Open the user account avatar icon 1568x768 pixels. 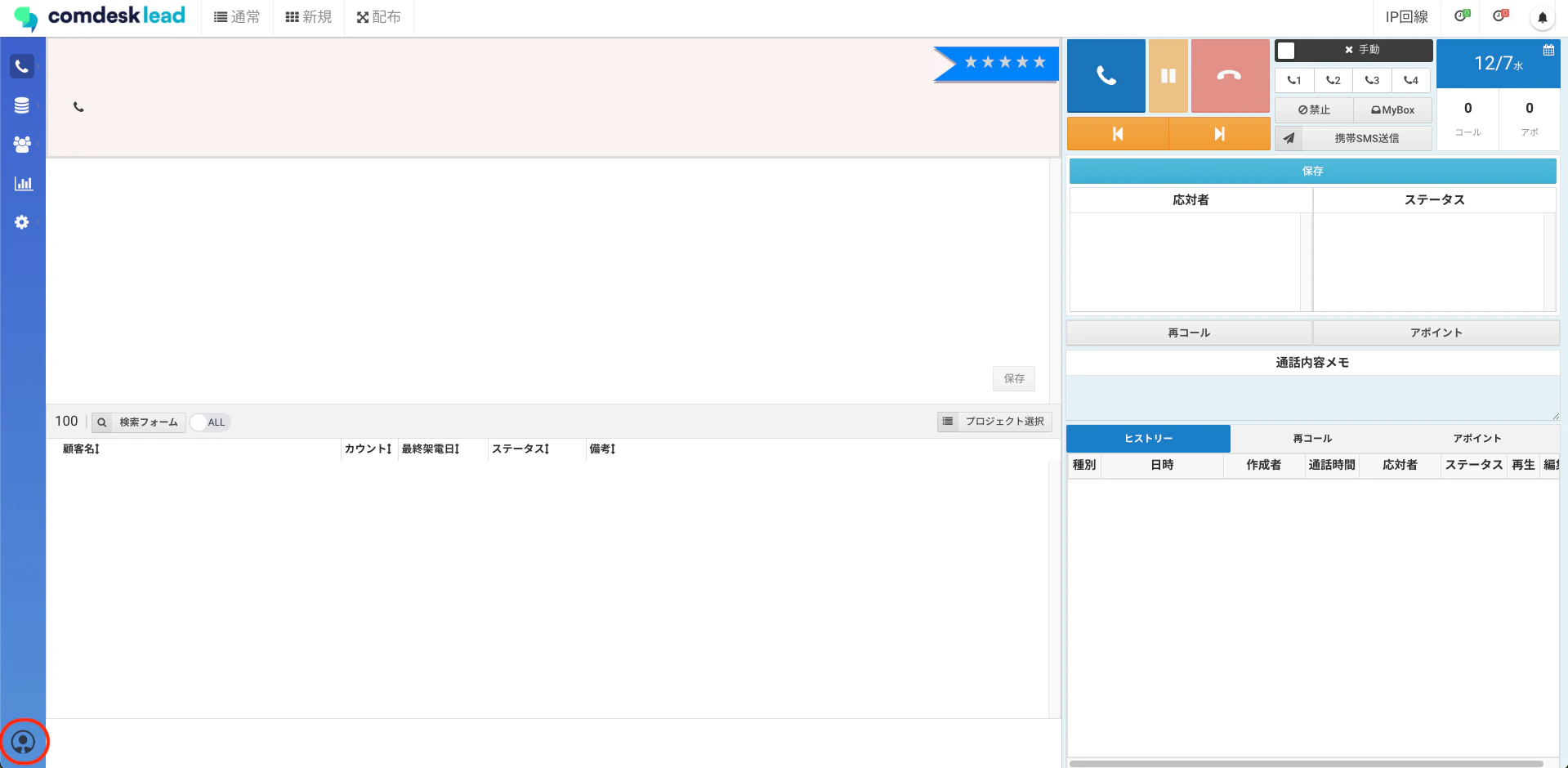click(x=23, y=742)
